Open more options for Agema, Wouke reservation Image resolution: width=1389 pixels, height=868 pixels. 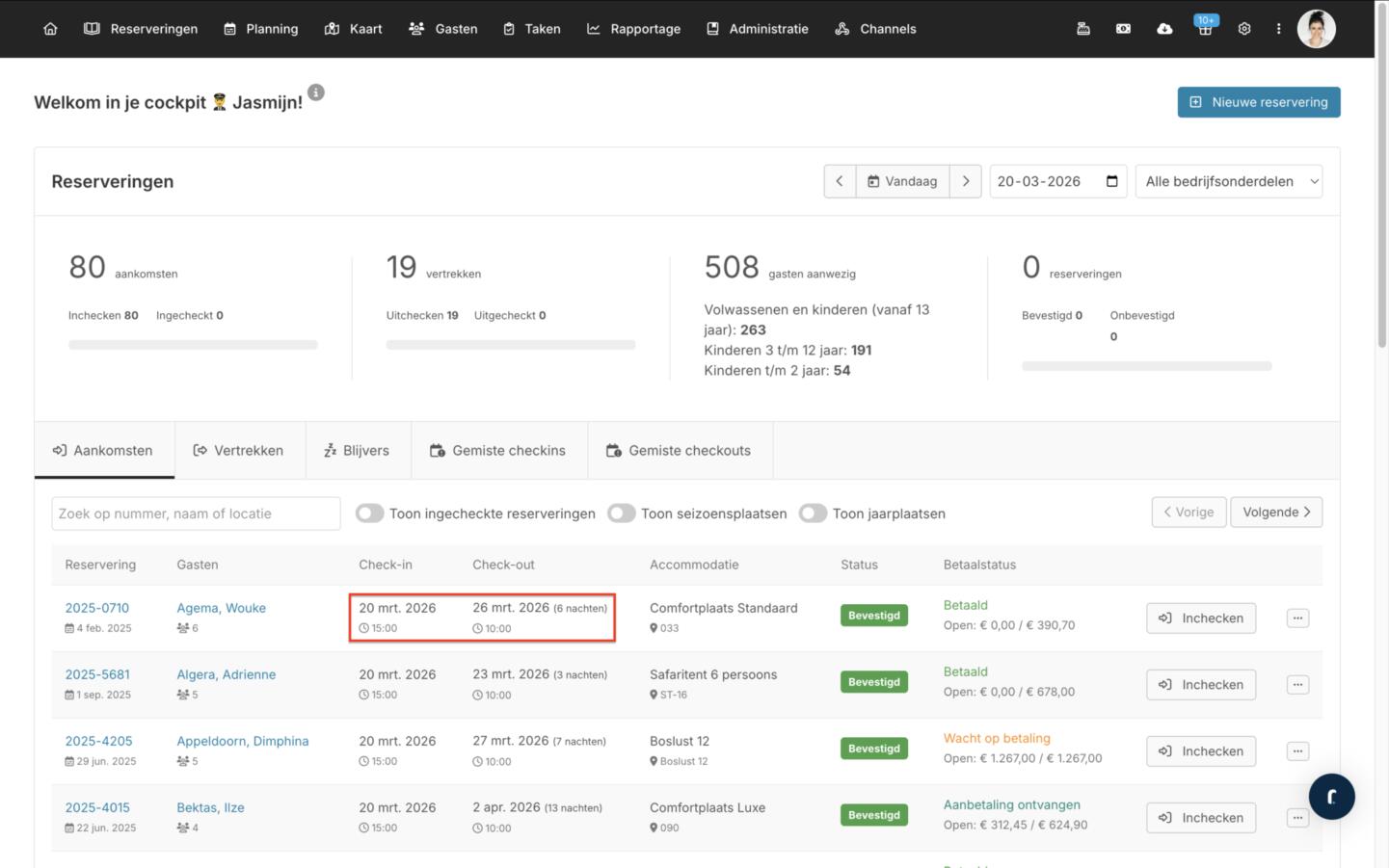(x=1297, y=618)
